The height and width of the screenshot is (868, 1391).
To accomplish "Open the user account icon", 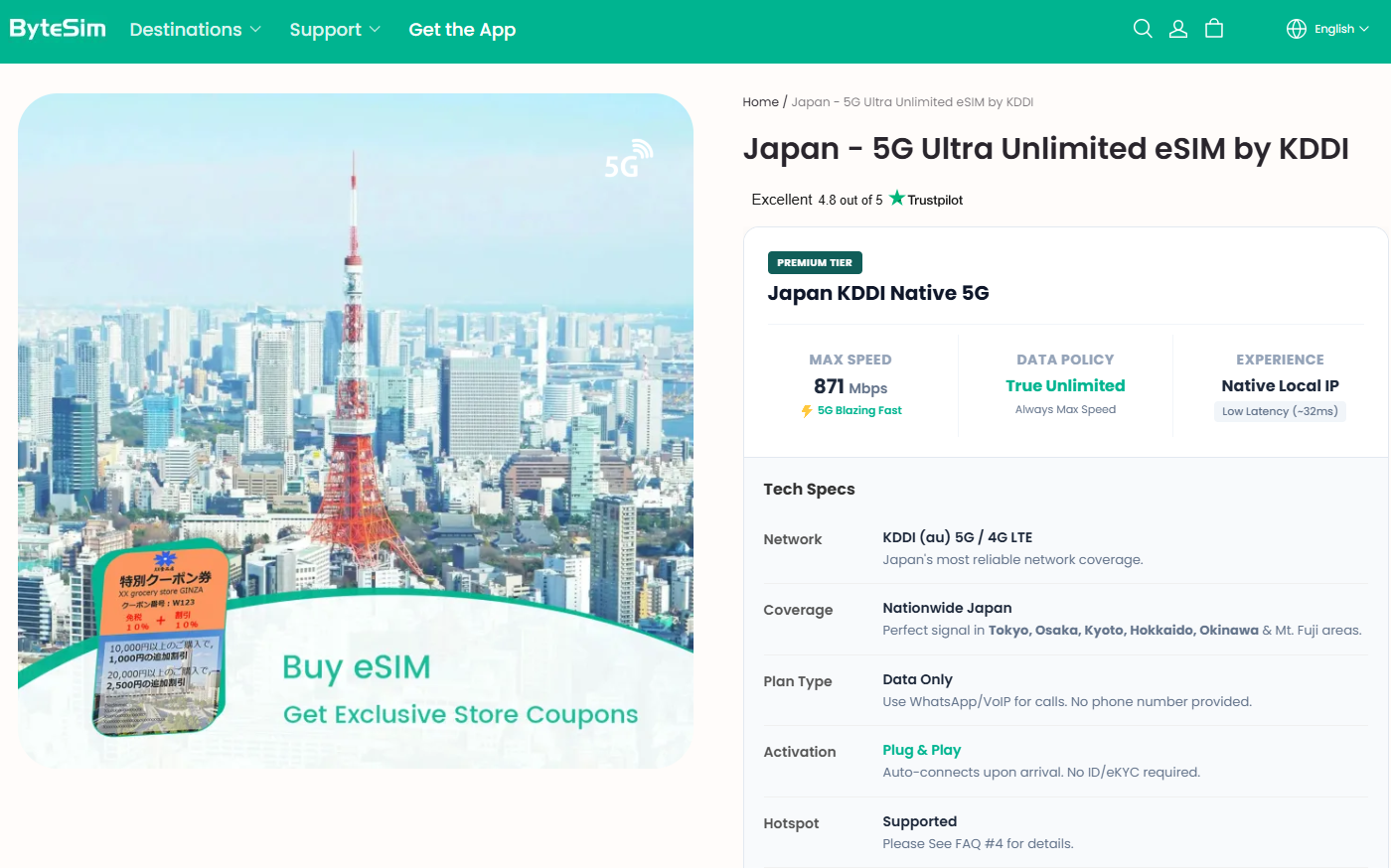I will (1178, 29).
